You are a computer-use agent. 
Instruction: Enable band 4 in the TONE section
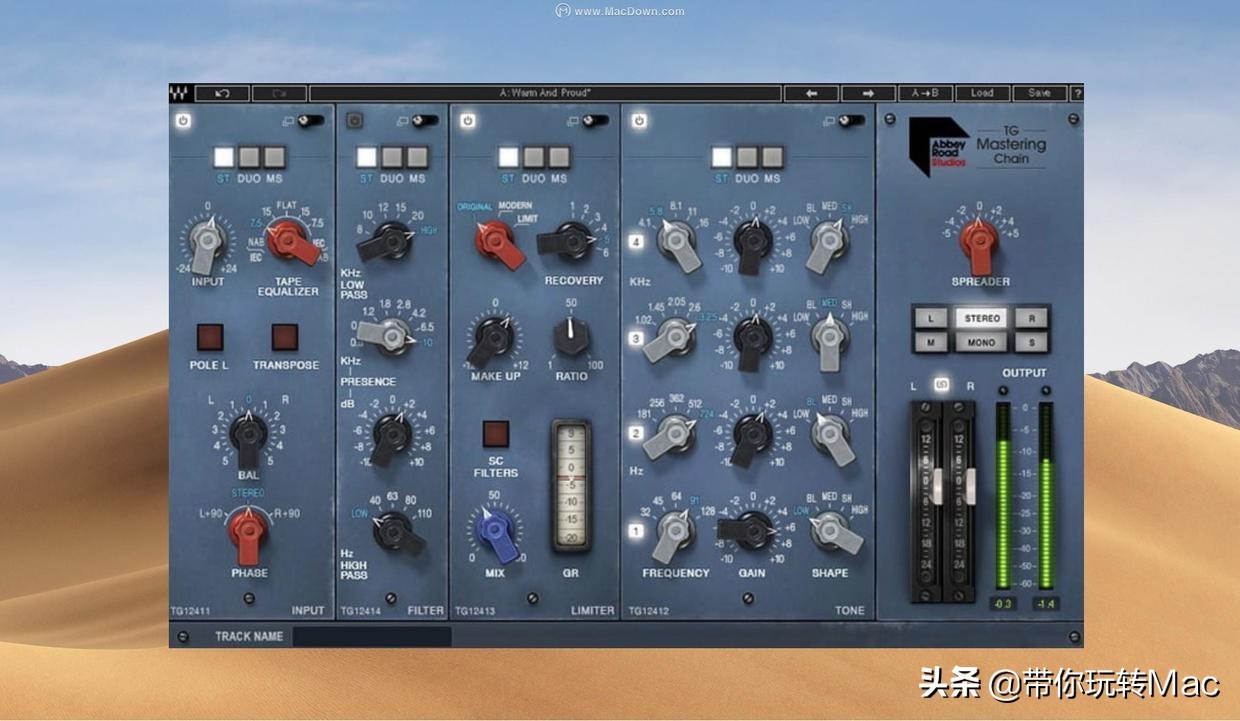tap(636, 240)
